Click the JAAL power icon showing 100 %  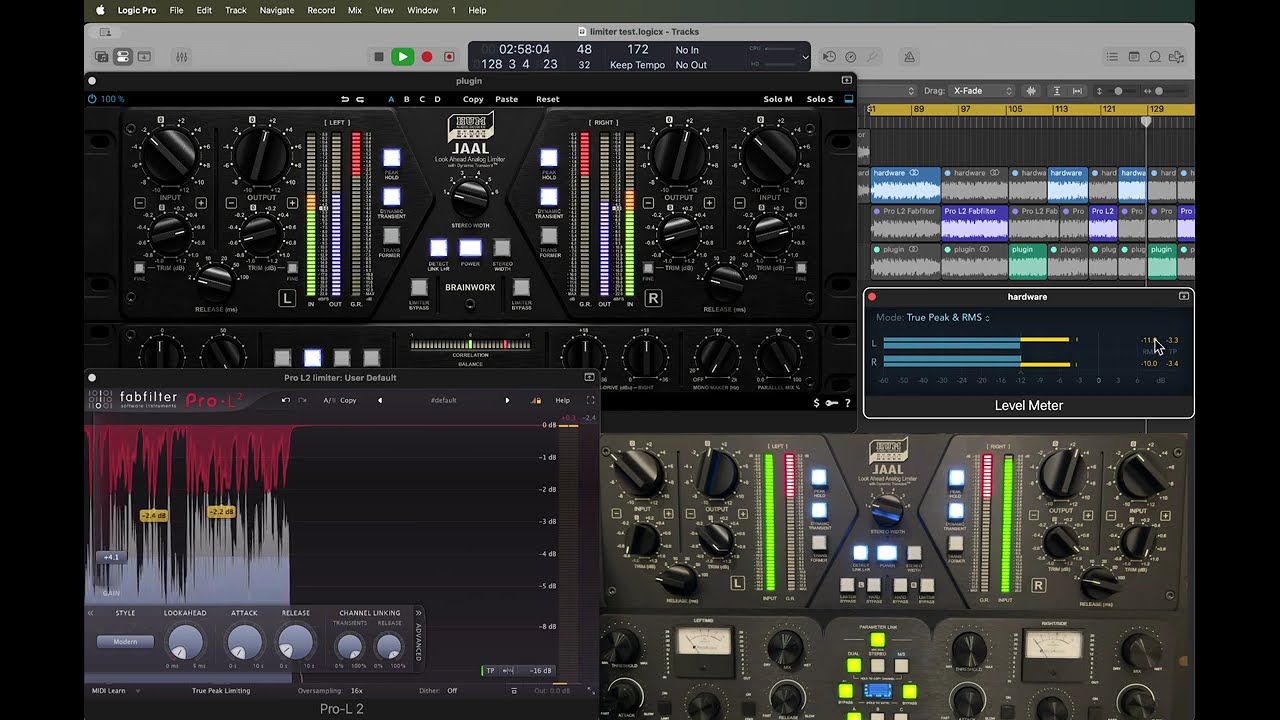click(93, 99)
